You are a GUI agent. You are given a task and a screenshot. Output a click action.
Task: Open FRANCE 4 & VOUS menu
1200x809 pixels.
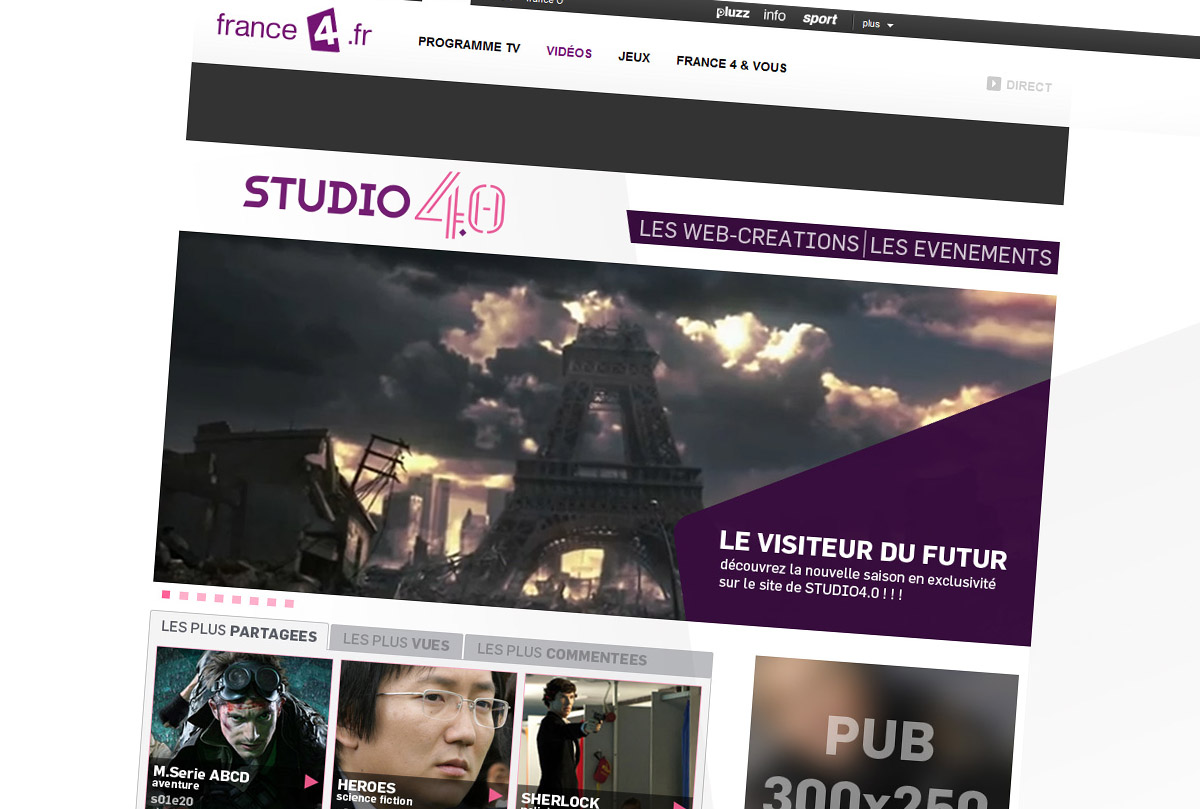click(731, 64)
